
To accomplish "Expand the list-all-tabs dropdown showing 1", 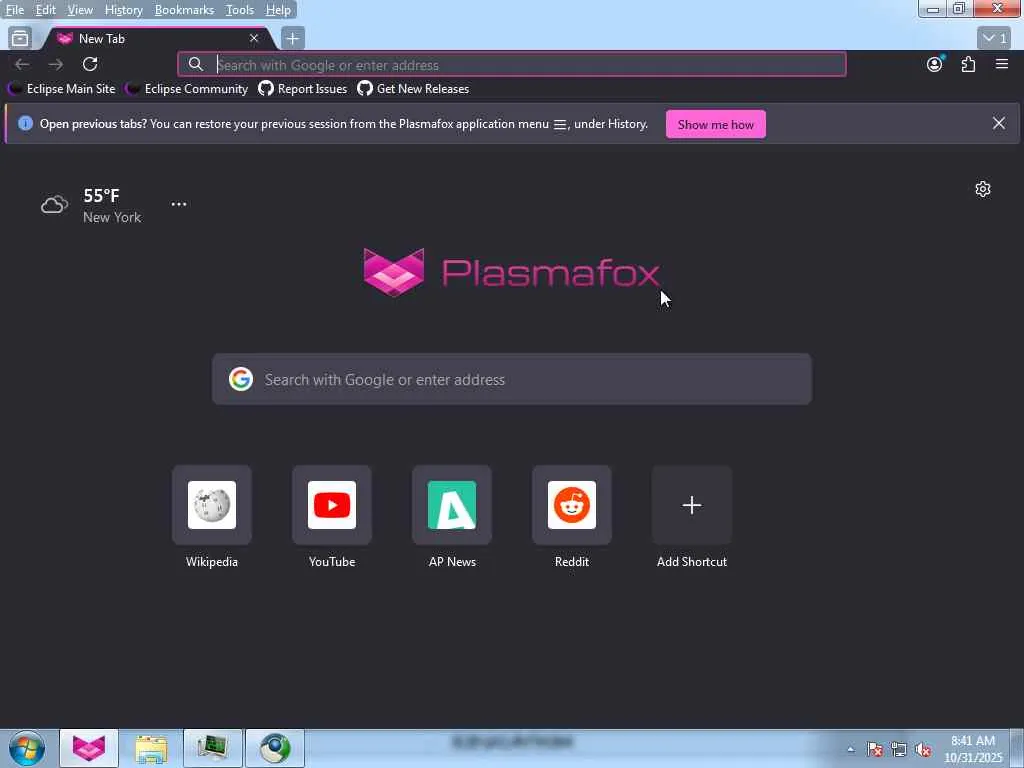I will 995,39.
